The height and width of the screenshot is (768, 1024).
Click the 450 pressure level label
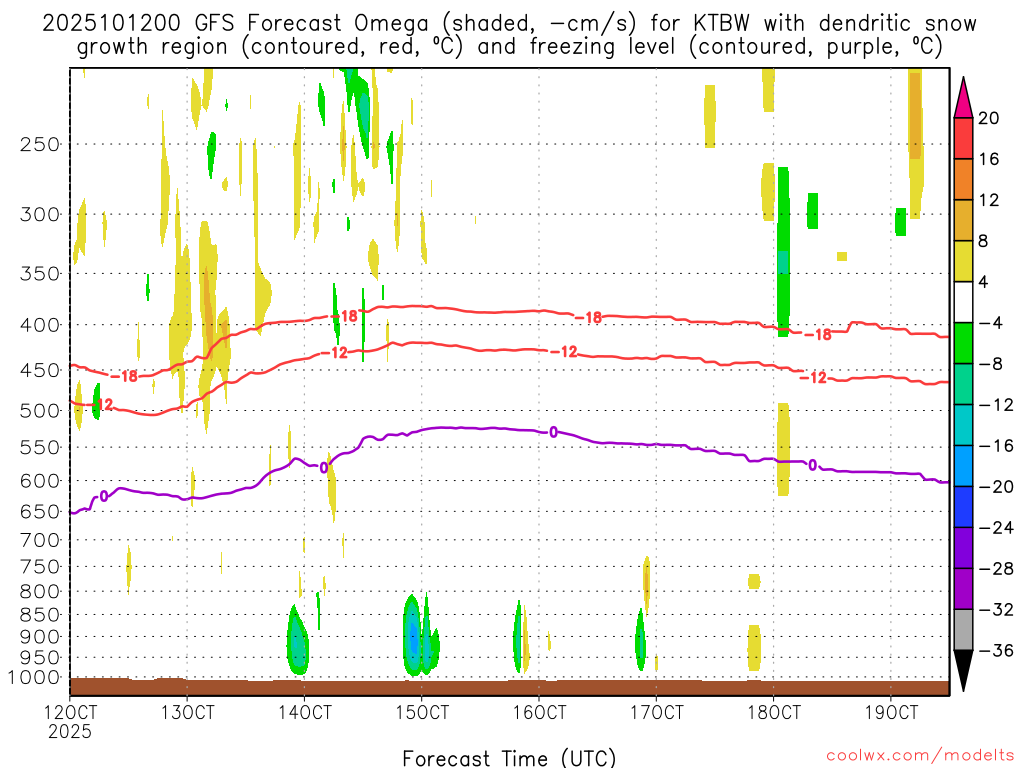click(40, 370)
